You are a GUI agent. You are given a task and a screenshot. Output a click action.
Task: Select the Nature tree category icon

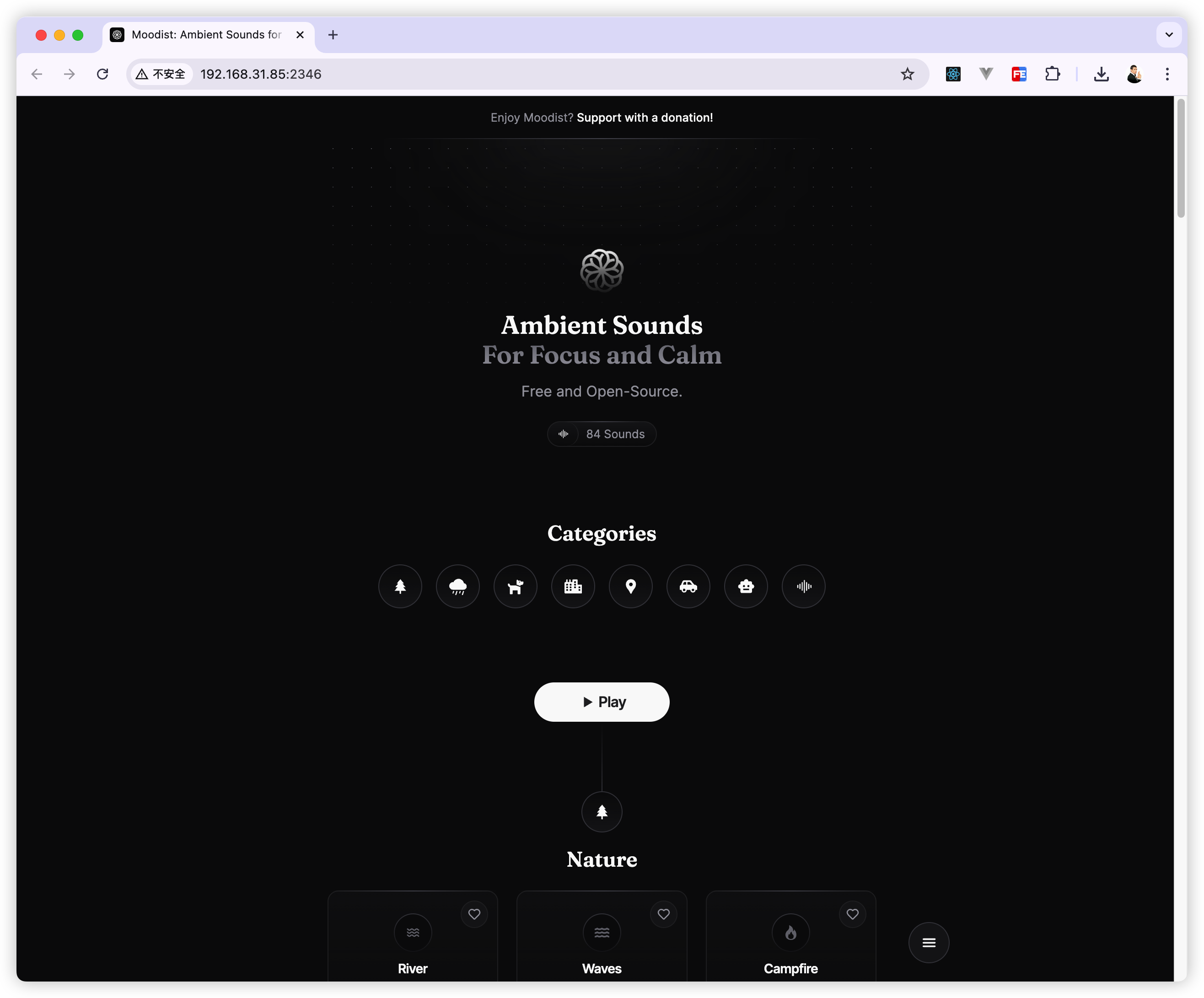(x=400, y=586)
